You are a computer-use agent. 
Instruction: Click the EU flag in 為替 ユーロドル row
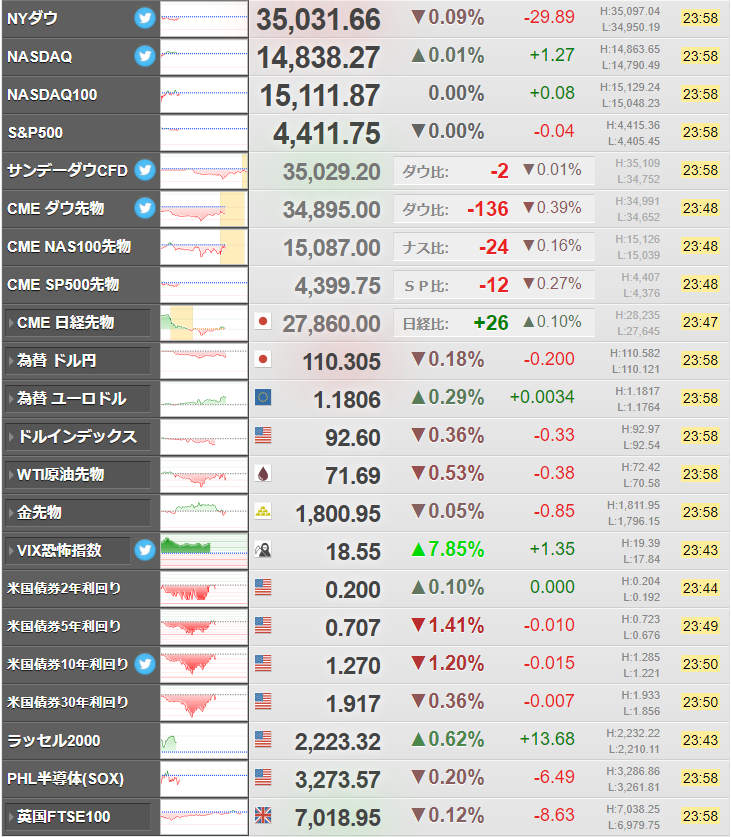263,398
